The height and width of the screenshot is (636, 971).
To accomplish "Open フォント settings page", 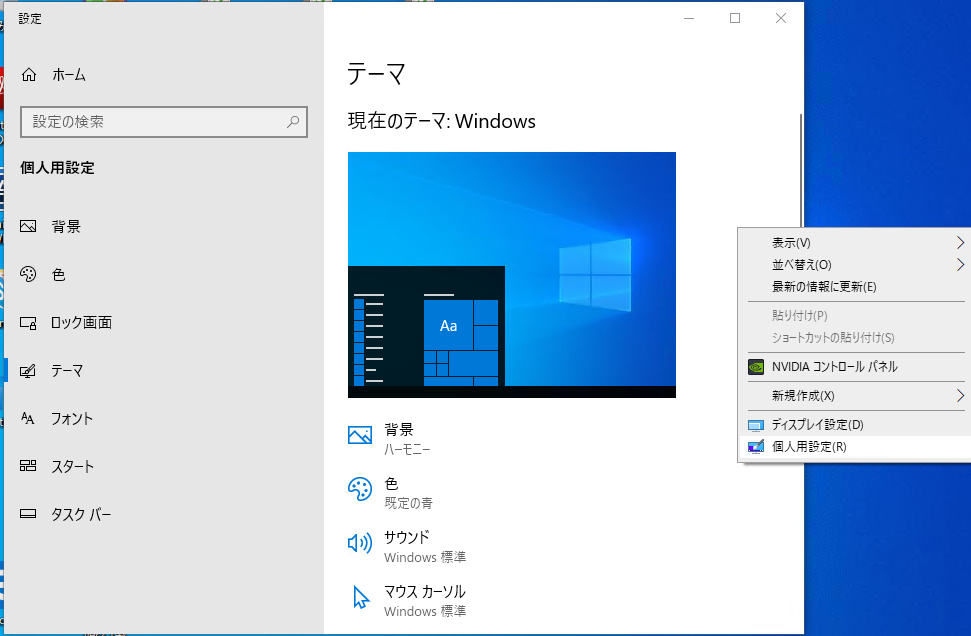I will tap(163, 418).
